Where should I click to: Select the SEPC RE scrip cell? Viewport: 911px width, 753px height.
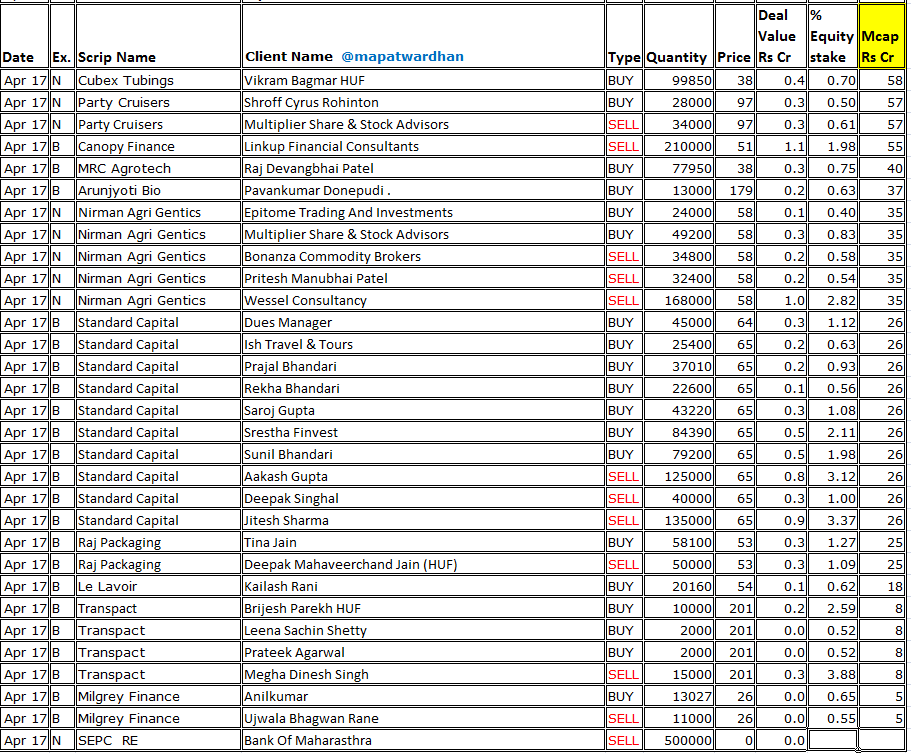tap(158, 741)
